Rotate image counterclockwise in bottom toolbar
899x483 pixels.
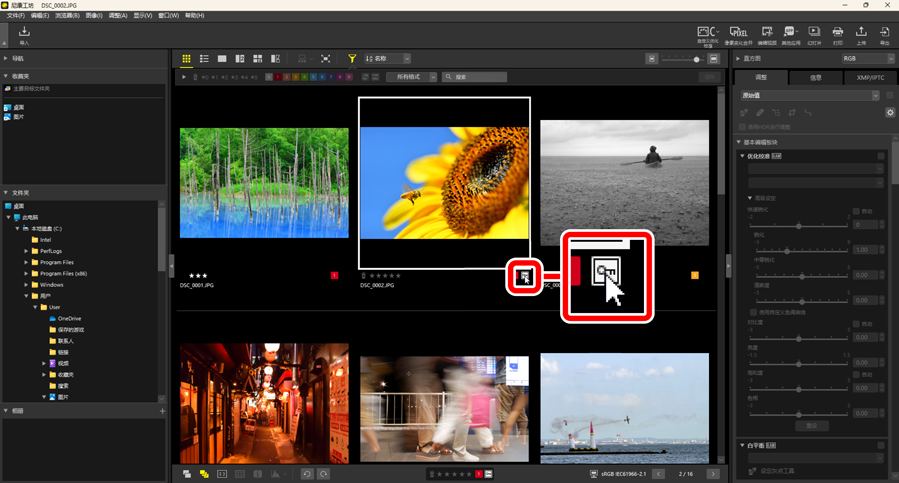point(307,473)
